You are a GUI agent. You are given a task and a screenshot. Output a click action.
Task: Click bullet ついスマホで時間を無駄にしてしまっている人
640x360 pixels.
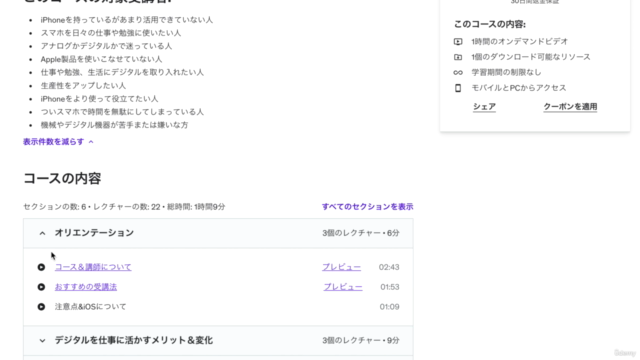tap(122, 112)
